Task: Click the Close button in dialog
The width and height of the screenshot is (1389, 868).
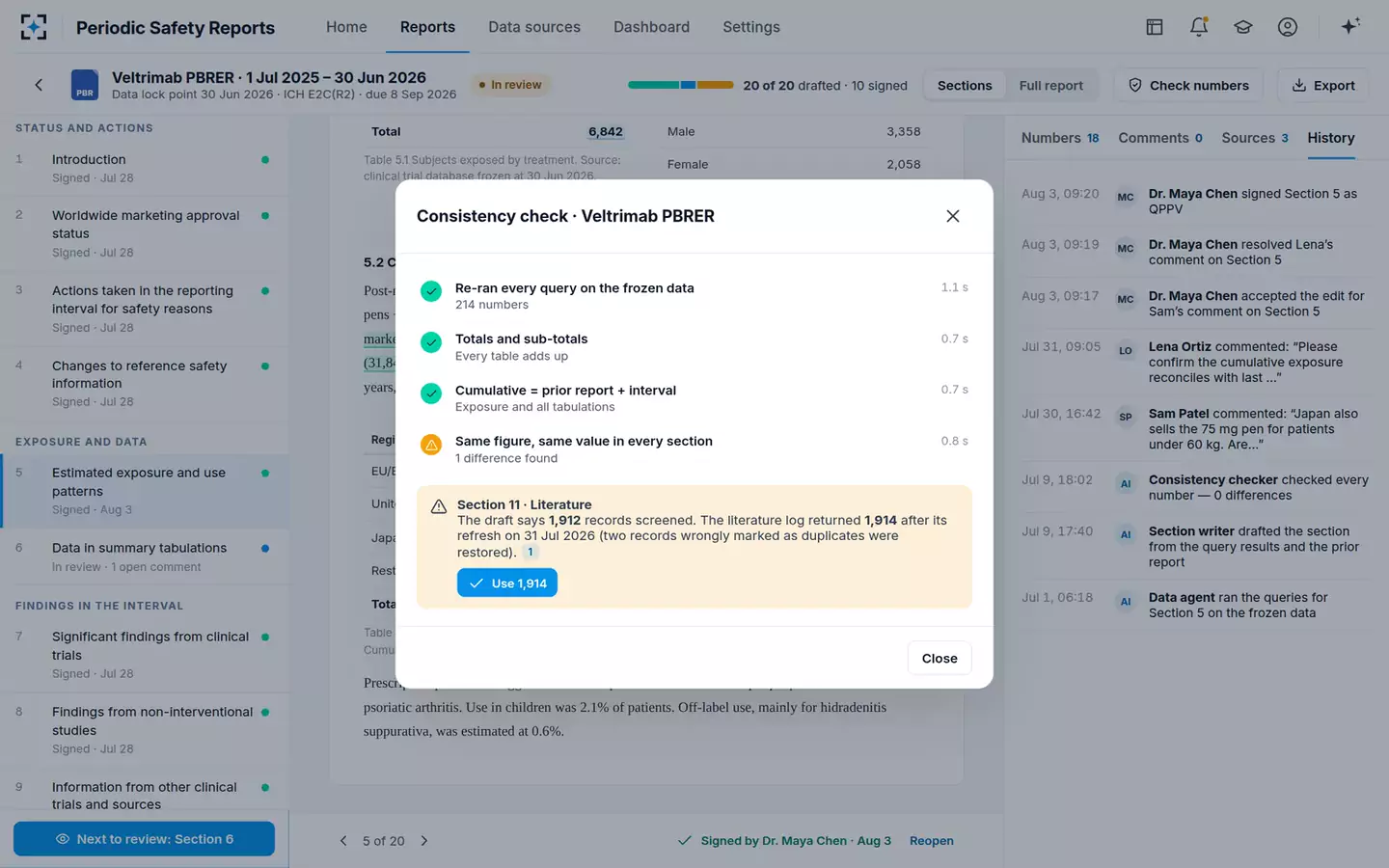Action: coord(940,659)
